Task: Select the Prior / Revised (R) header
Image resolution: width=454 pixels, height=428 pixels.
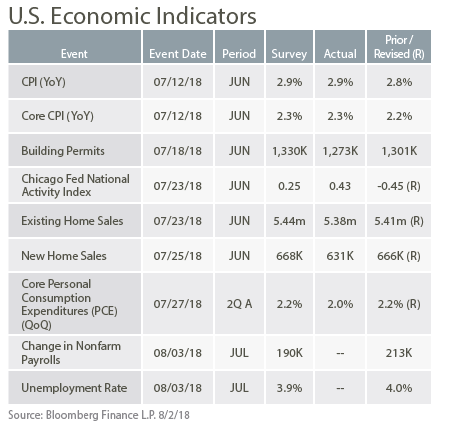Action: 399,47
